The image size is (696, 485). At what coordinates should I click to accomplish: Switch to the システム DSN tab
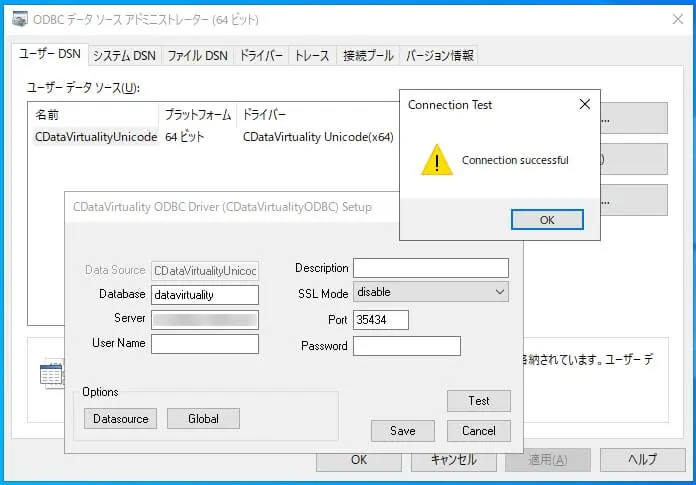(124, 56)
